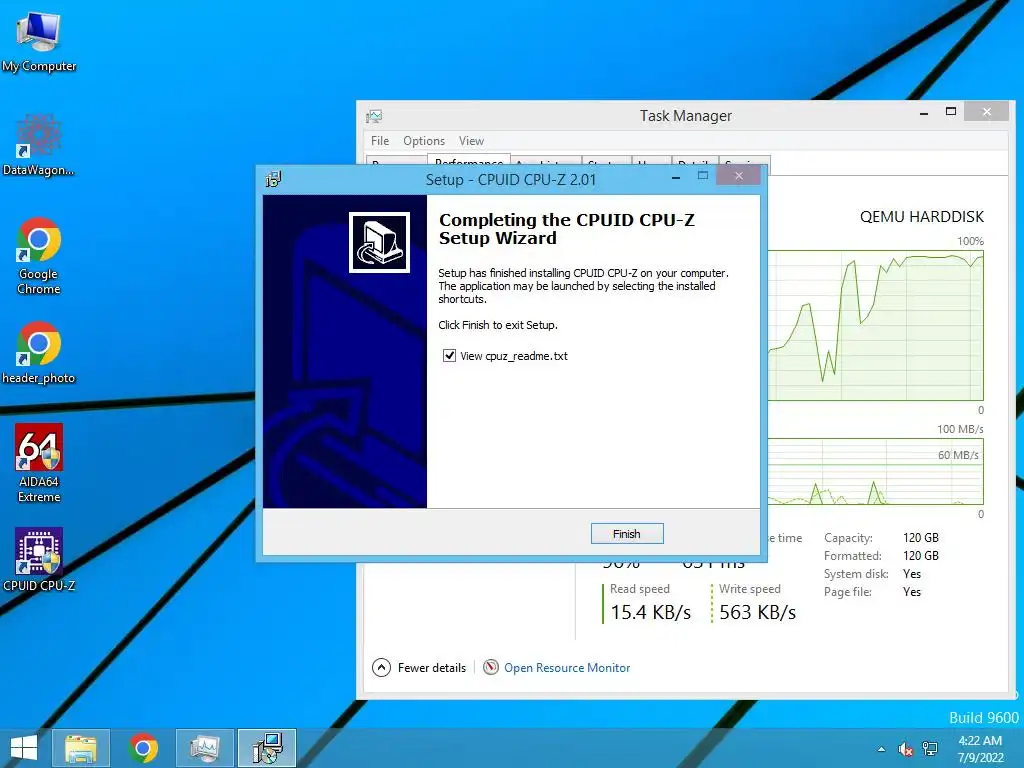Open the network tray icon

[x=929, y=749]
